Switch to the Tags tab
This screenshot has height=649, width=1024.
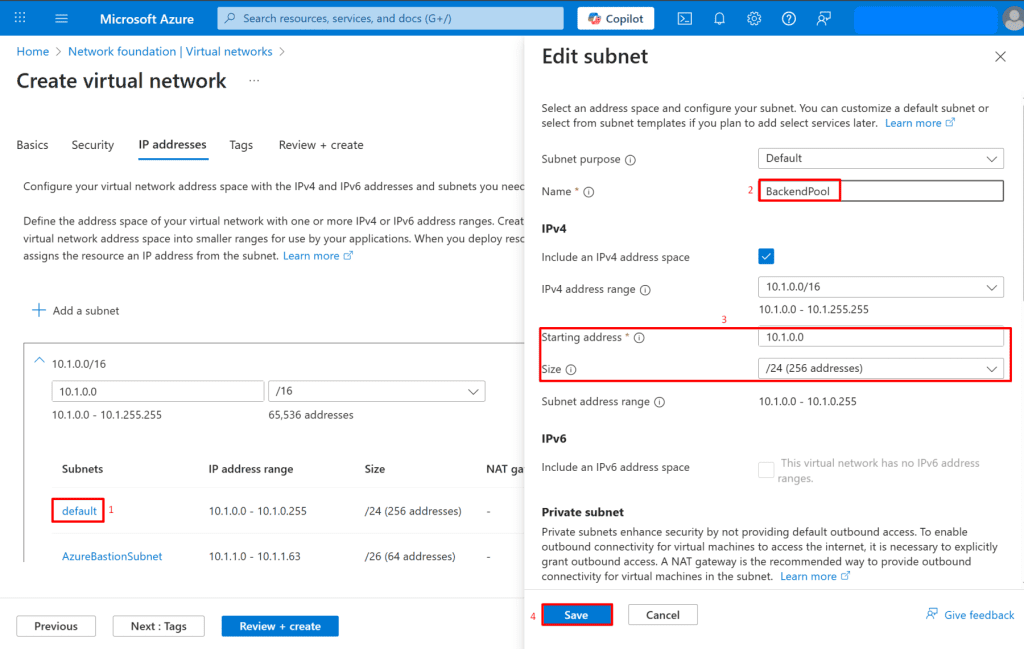(x=241, y=145)
